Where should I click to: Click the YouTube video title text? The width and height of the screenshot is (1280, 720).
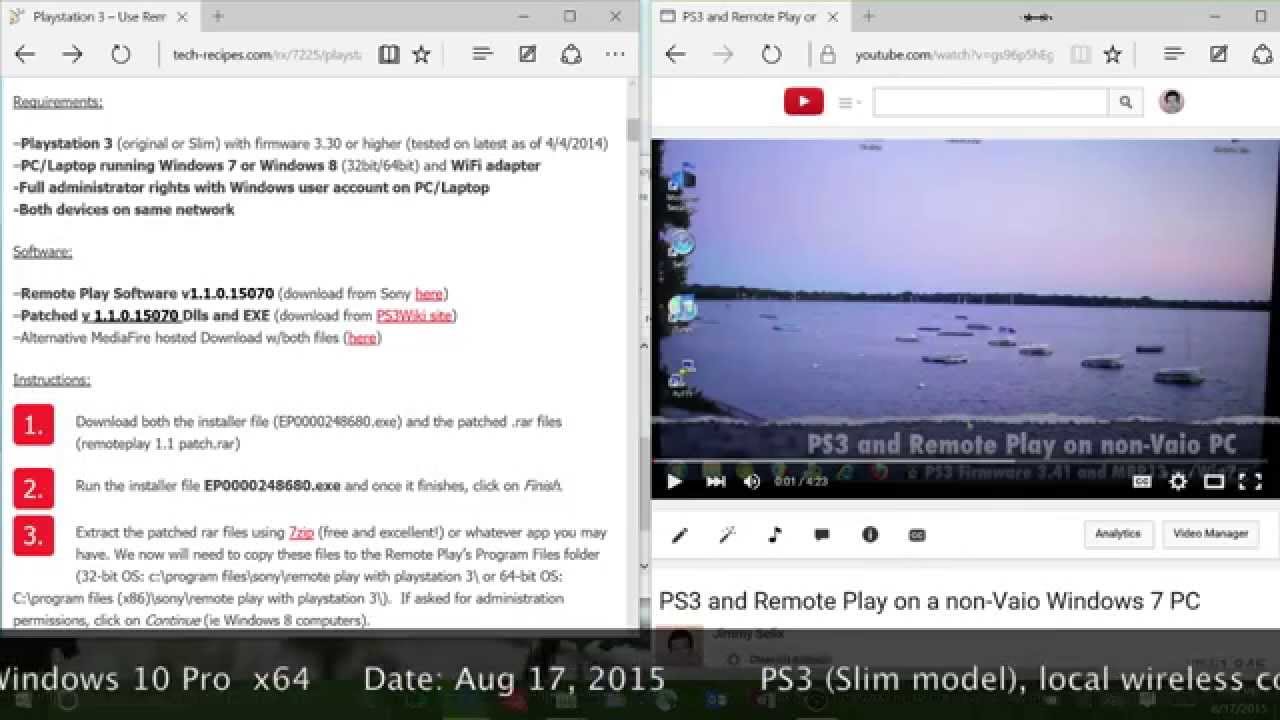tap(929, 601)
